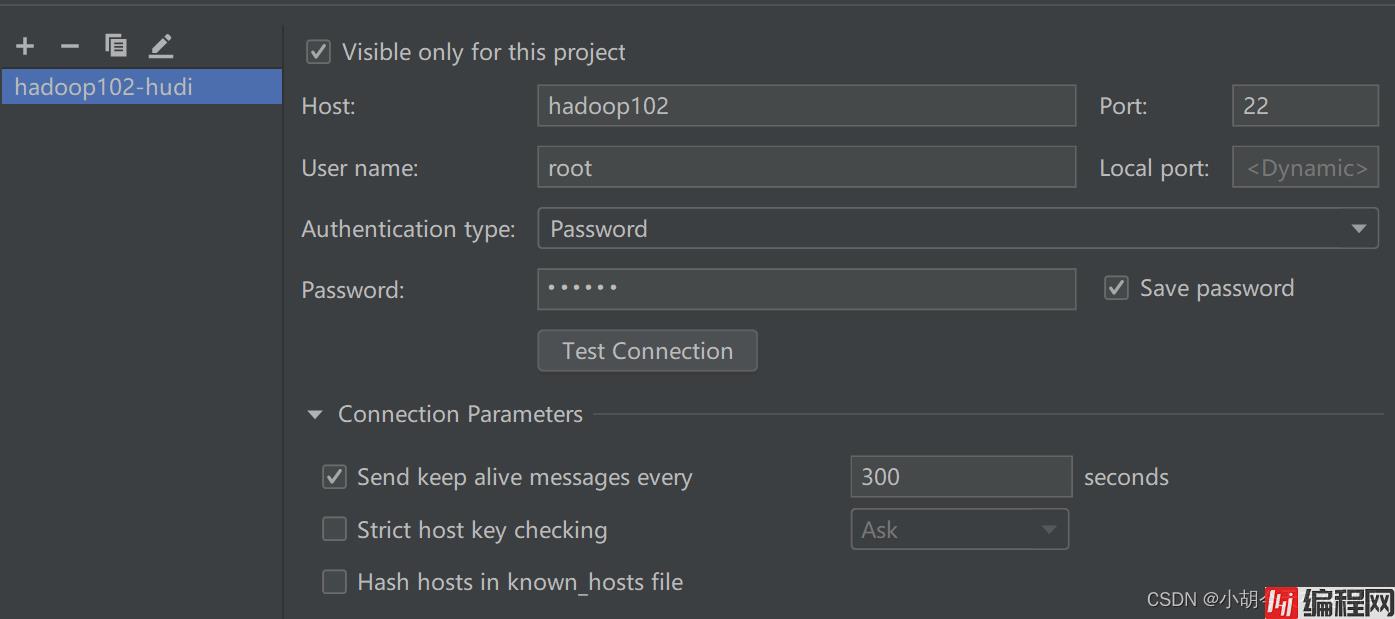The width and height of the screenshot is (1395, 619).
Task: Click the copy configuration icon
Action: pyautogui.click(x=116, y=45)
